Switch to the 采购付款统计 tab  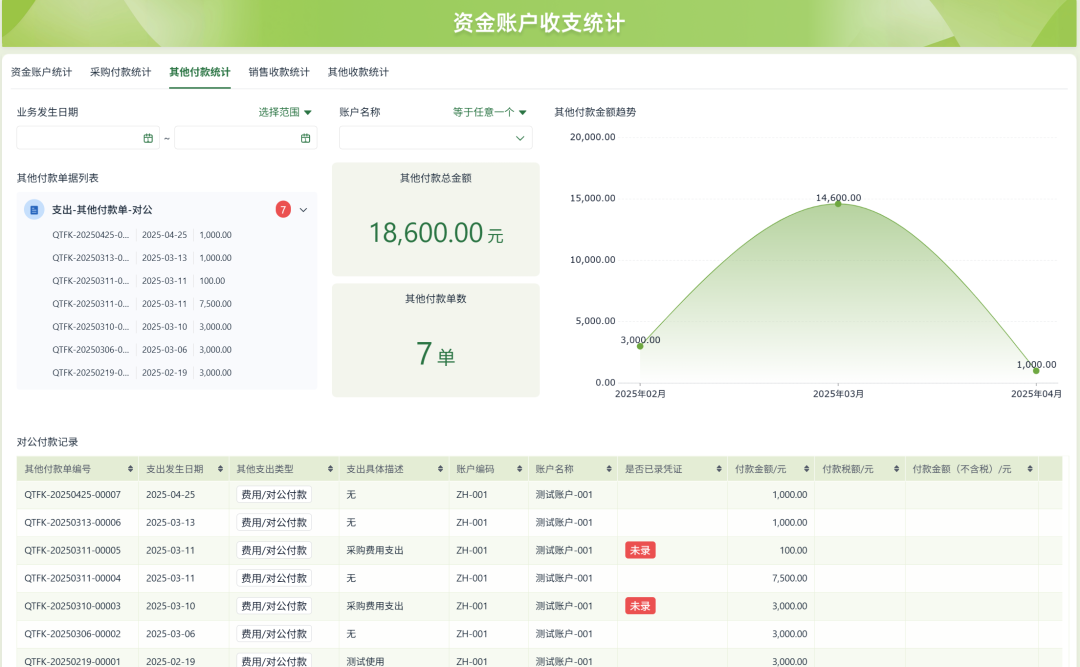coord(120,72)
